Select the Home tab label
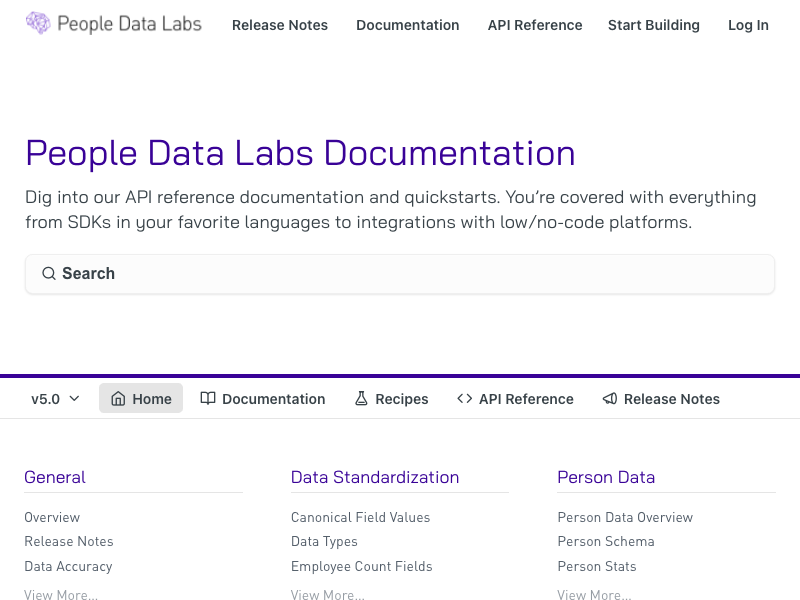The image size is (800, 600). pyautogui.click(x=152, y=399)
